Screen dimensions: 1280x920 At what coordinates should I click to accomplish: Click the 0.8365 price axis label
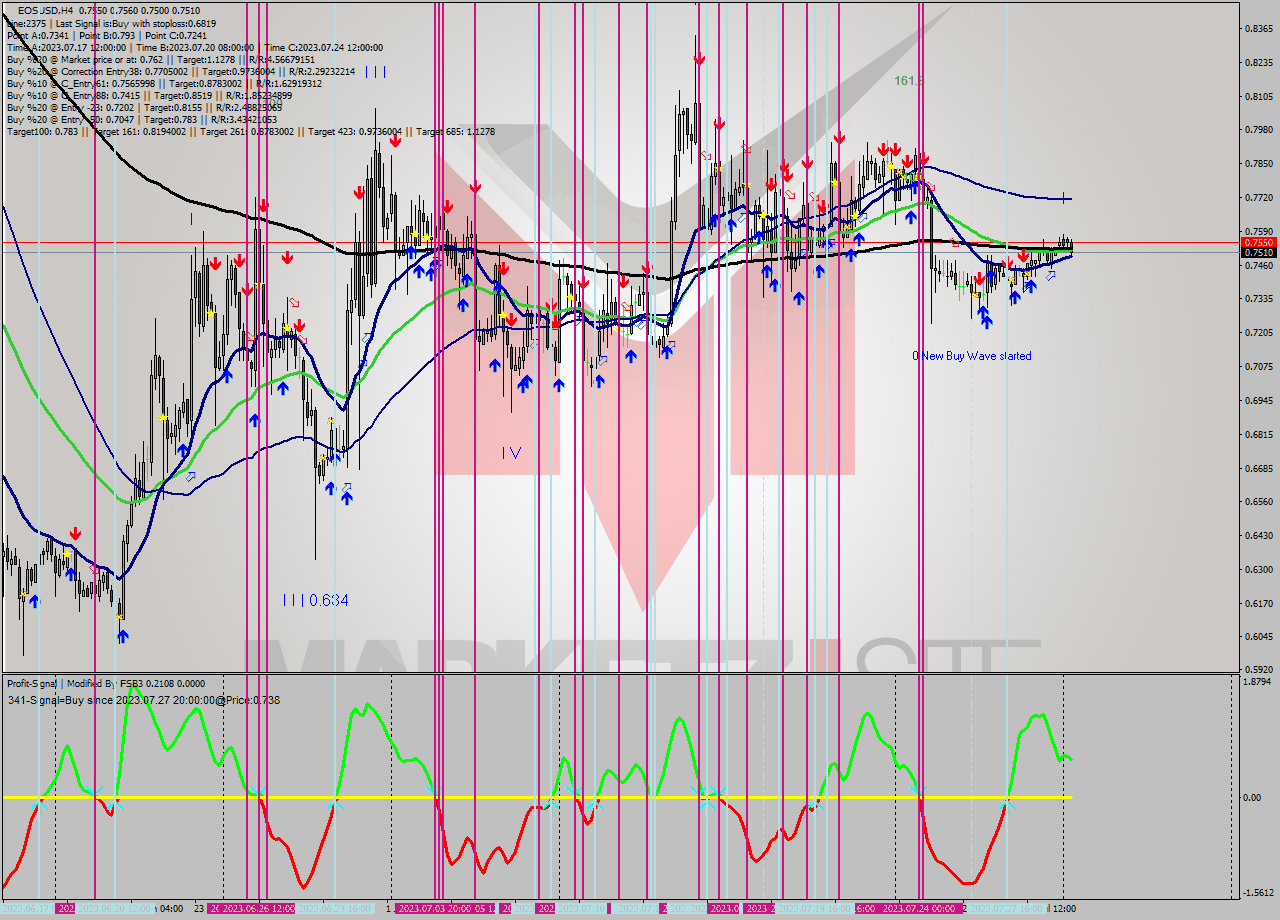(x=1258, y=29)
